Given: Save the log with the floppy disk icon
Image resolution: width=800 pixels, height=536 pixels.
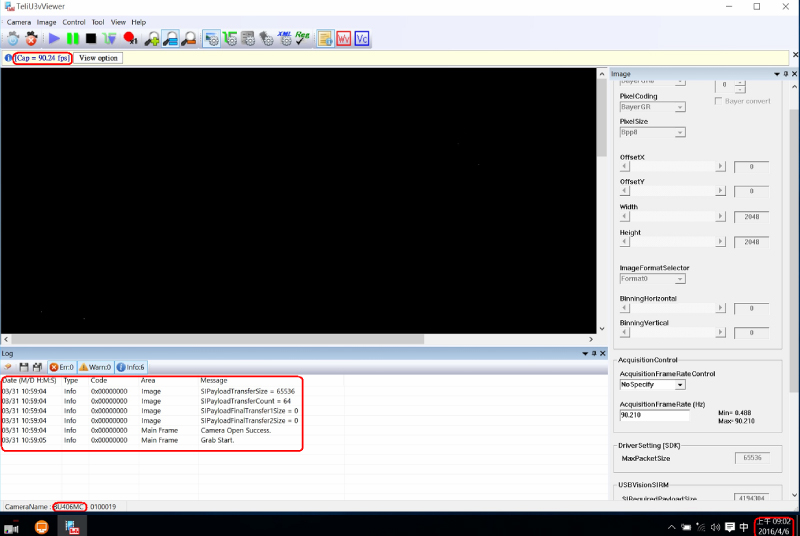Looking at the screenshot, I should 23,367.
